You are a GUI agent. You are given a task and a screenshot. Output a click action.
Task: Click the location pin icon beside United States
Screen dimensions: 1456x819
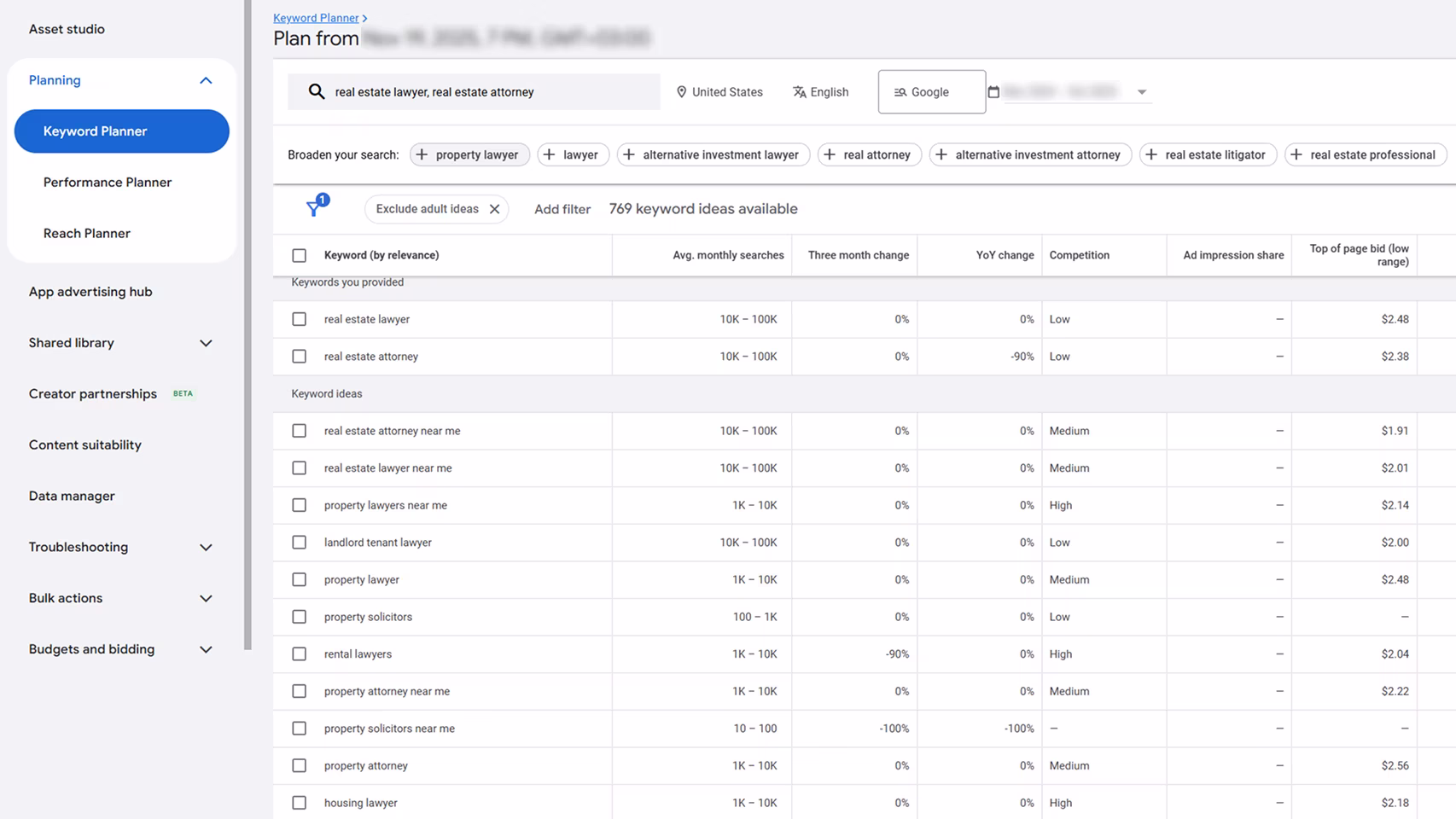pyautogui.click(x=681, y=91)
